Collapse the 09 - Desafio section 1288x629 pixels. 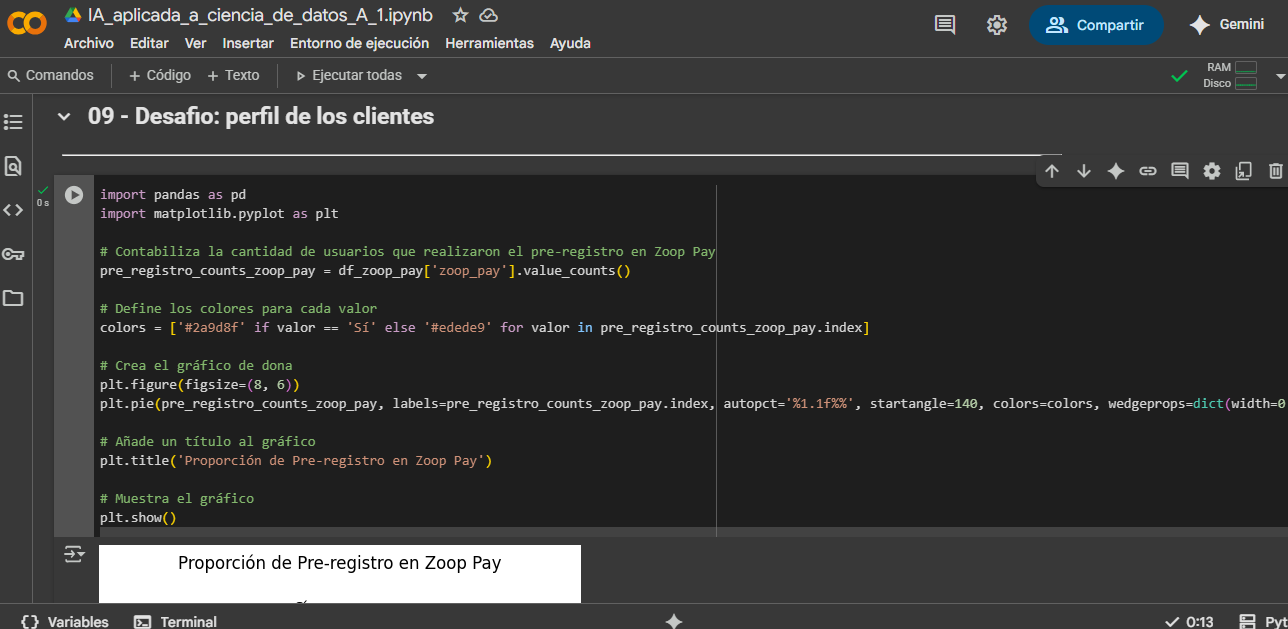pyautogui.click(x=65, y=117)
